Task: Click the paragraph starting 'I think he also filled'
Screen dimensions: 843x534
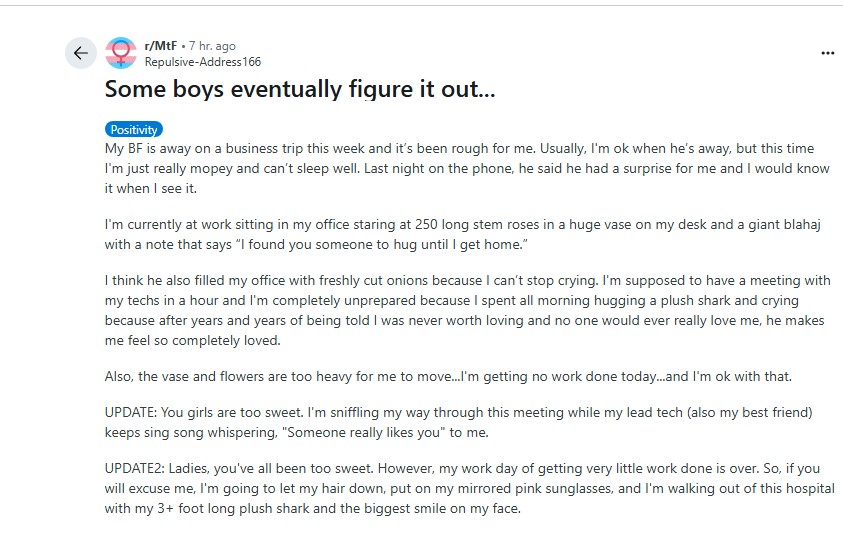Action: [x=467, y=311]
